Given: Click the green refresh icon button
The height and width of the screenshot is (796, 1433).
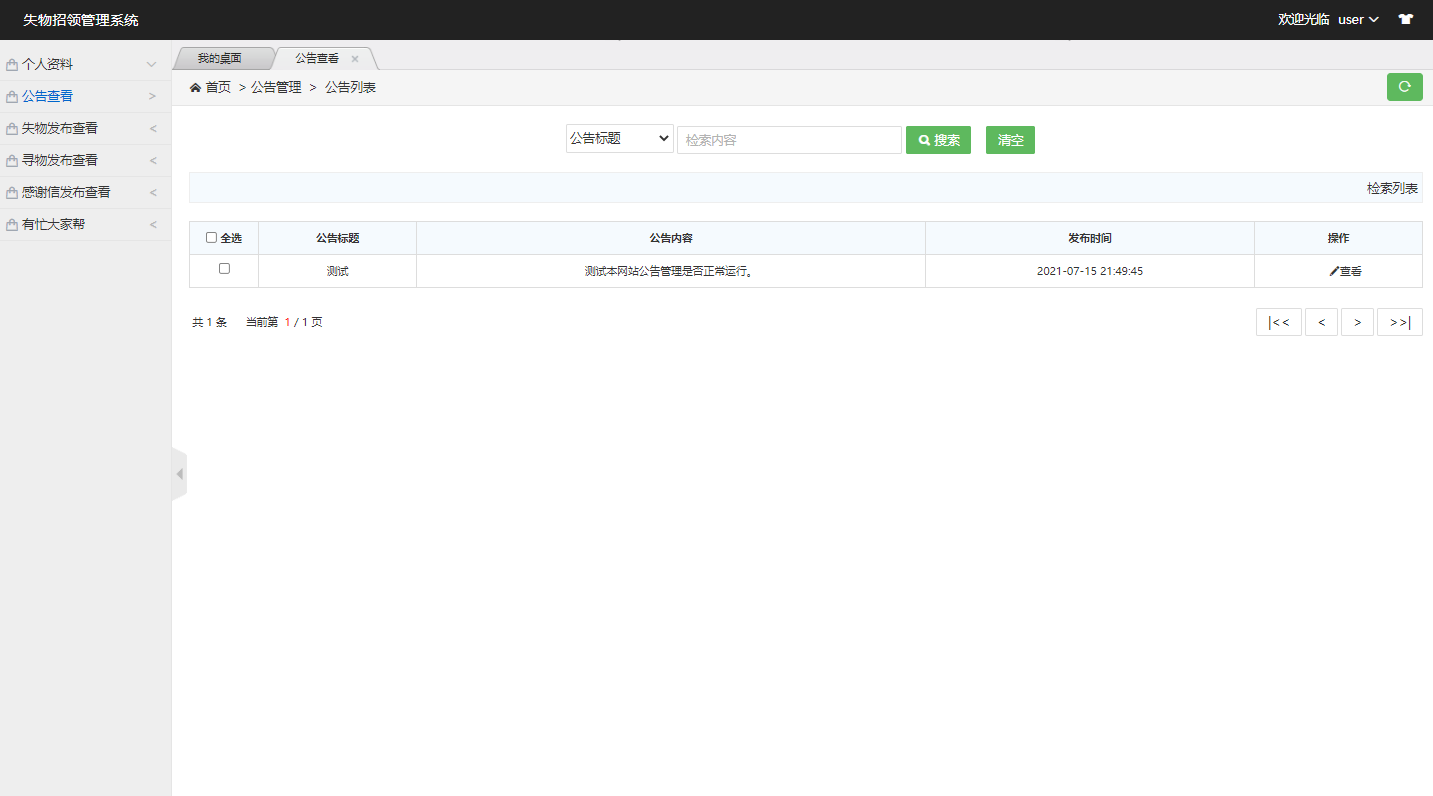Looking at the screenshot, I should (x=1404, y=87).
